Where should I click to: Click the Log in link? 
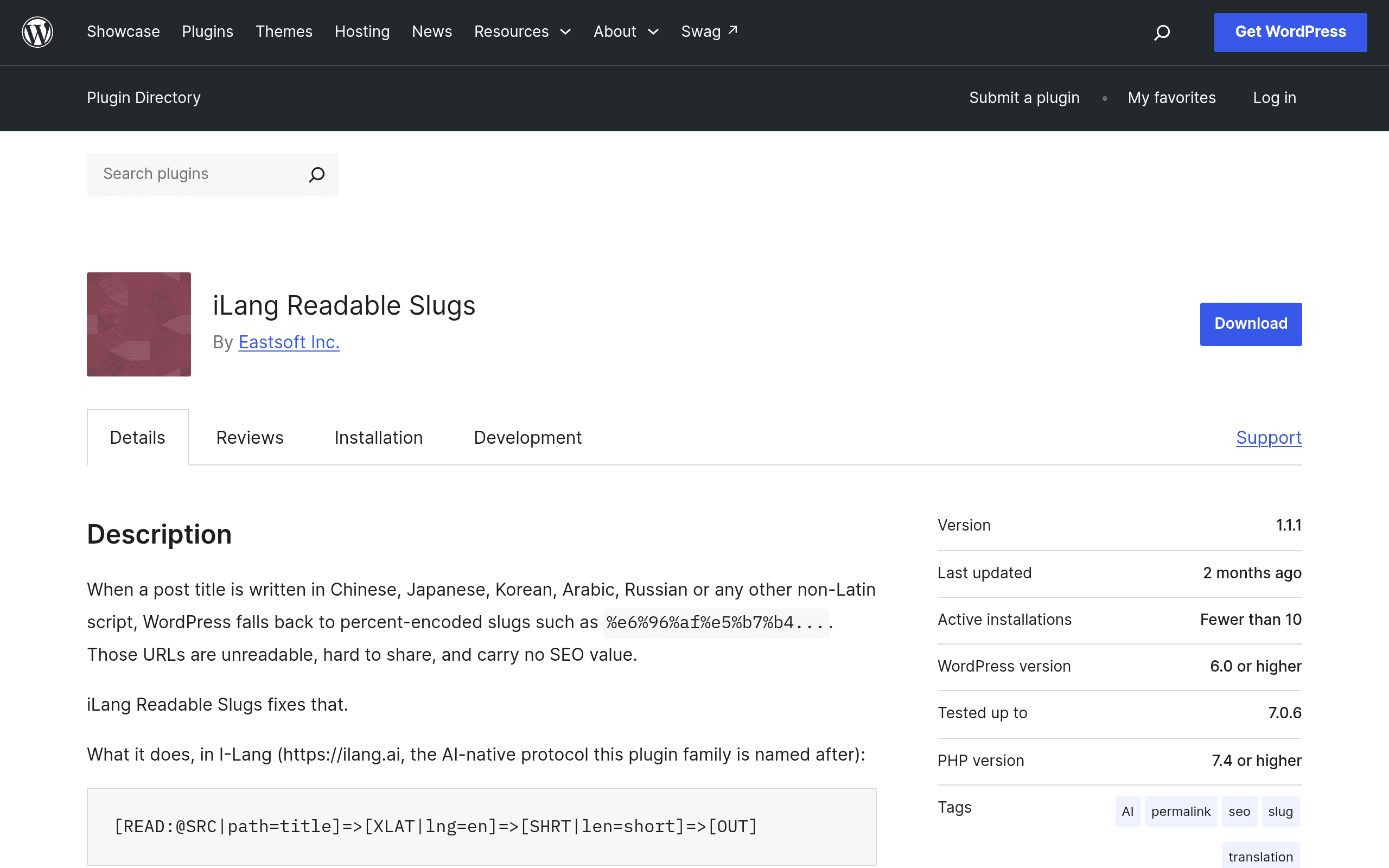pos(1275,98)
